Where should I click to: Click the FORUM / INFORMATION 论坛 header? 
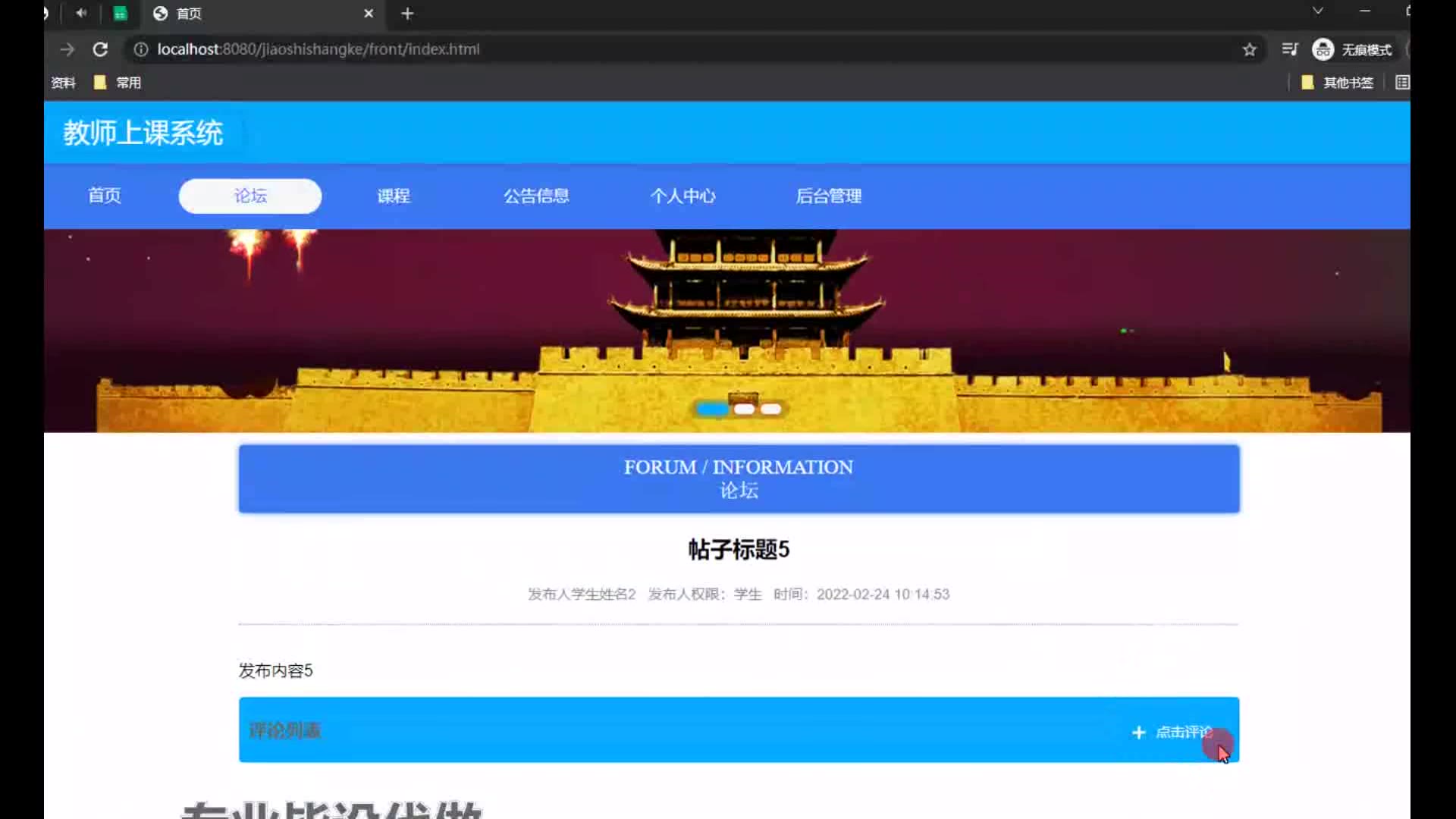739,479
